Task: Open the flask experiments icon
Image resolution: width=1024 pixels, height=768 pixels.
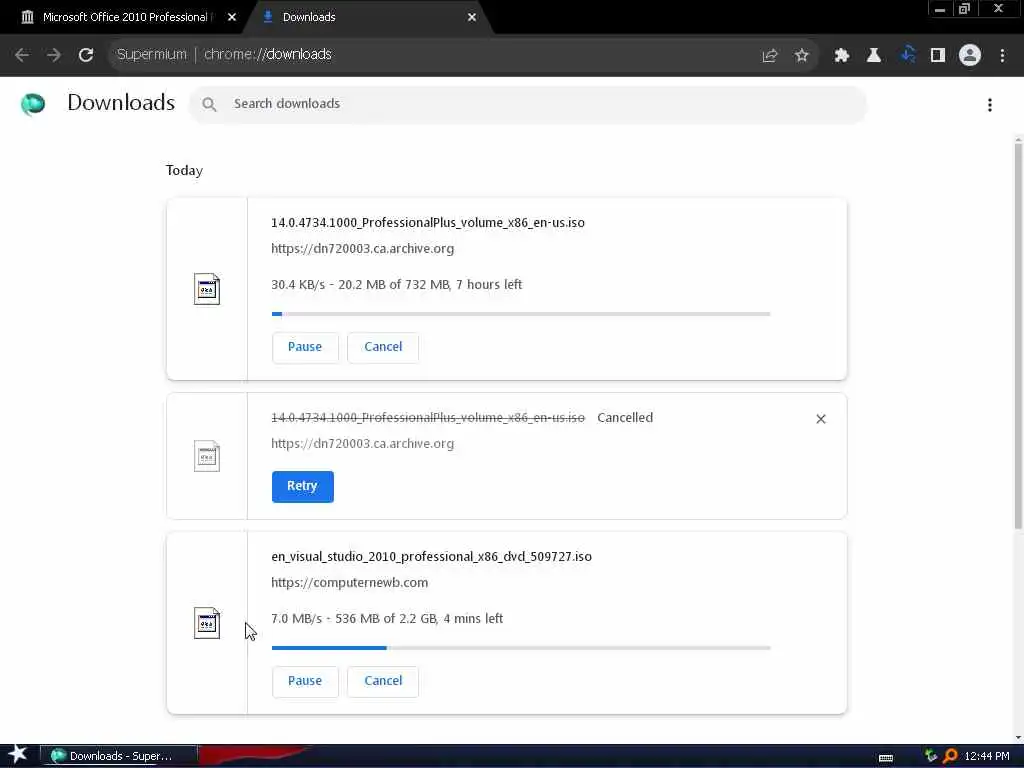Action: point(874,56)
